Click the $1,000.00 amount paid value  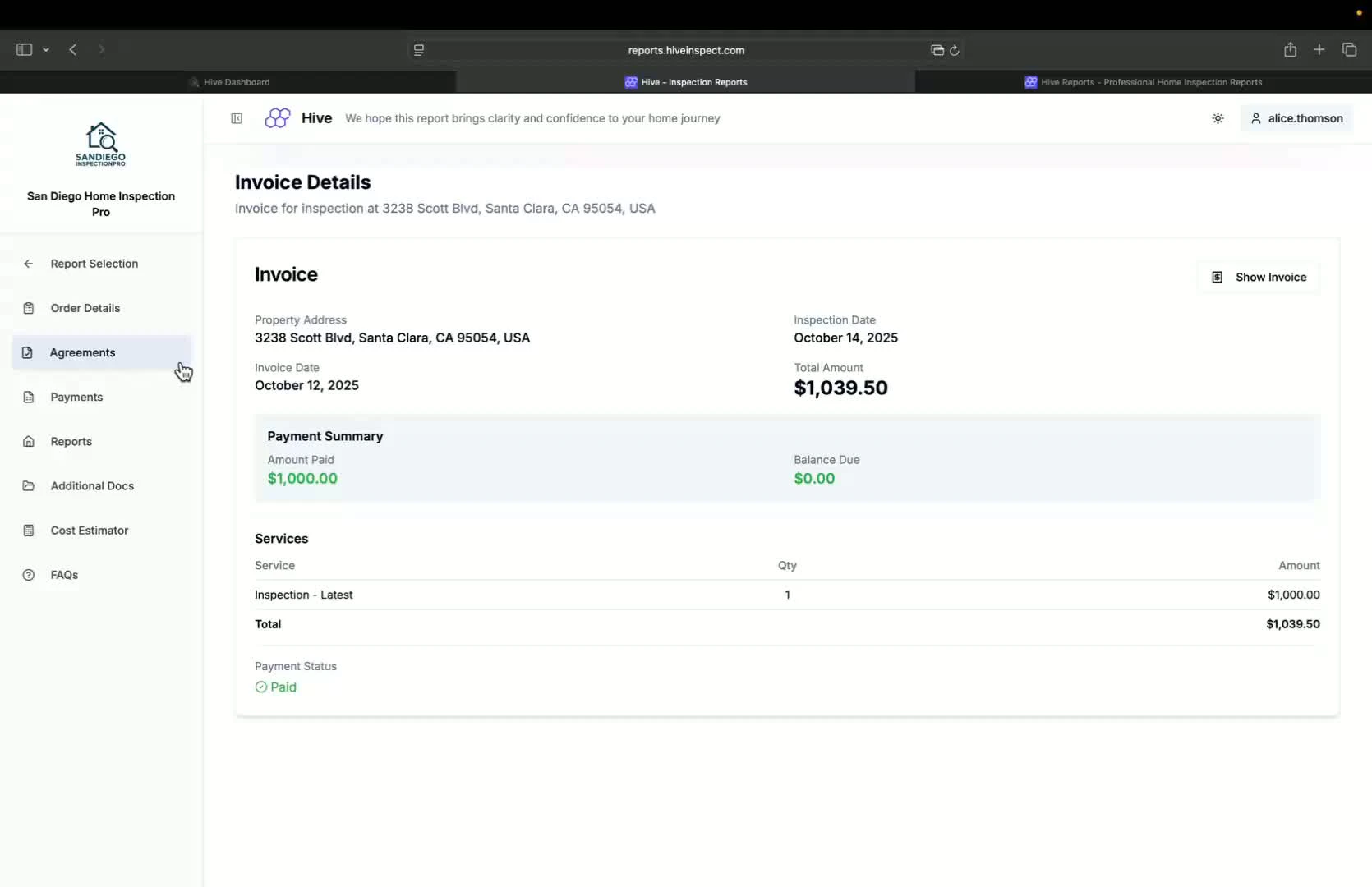click(x=302, y=478)
